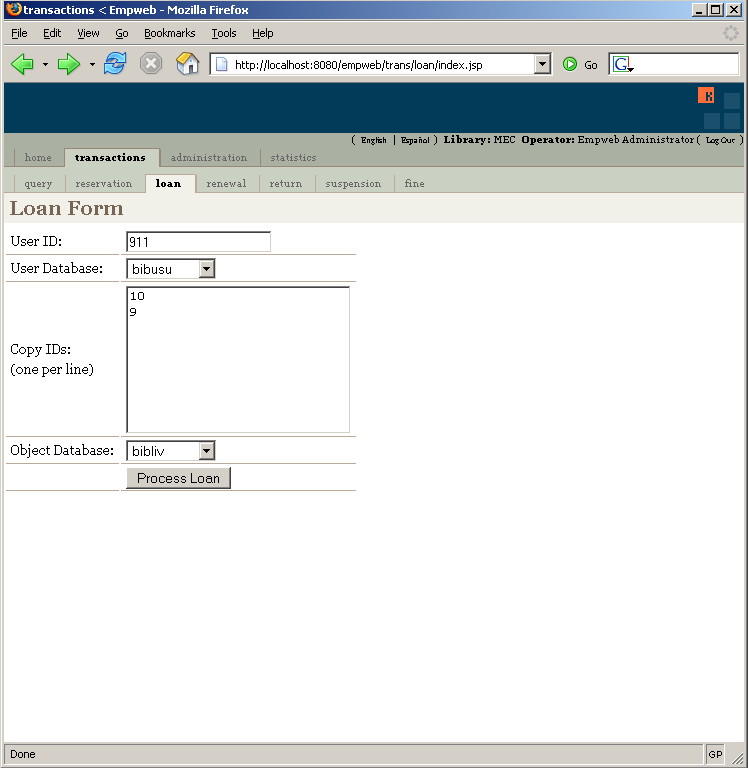Click the GP indicator in the status bar
Viewport: 748px width, 768px height.
[x=715, y=754]
